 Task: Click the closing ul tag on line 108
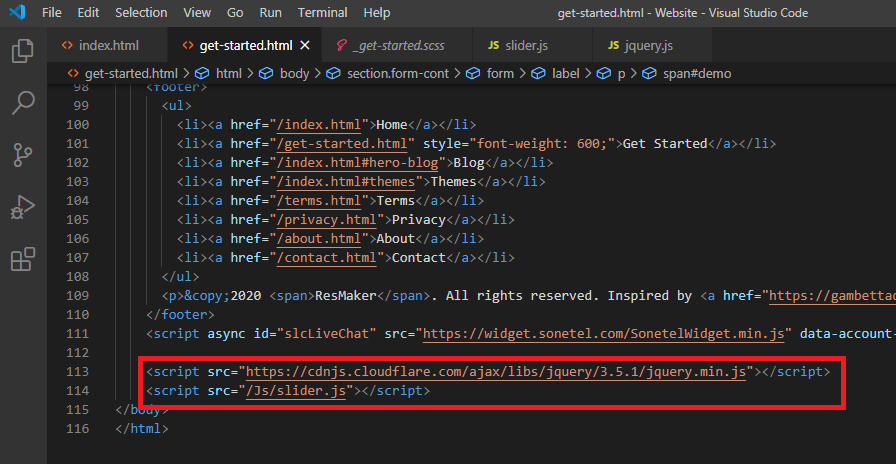[181, 277]
